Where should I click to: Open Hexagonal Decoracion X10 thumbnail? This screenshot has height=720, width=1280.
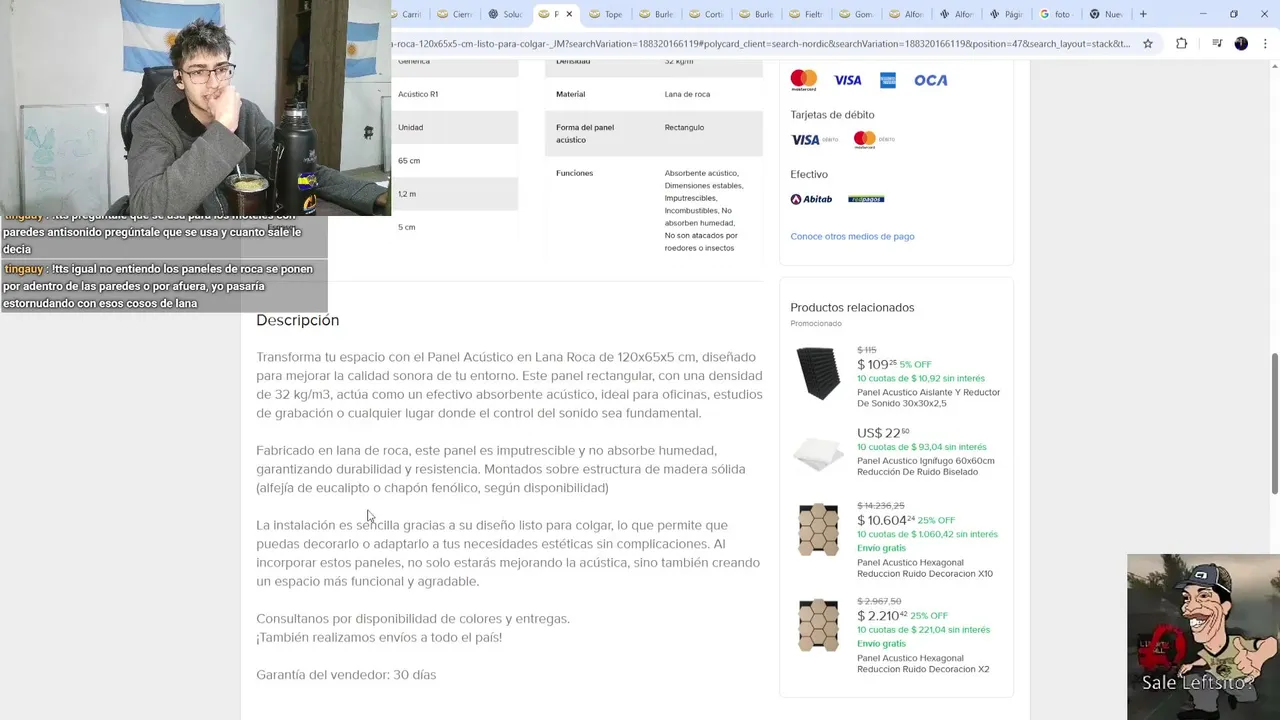click(x=819, y=529)
